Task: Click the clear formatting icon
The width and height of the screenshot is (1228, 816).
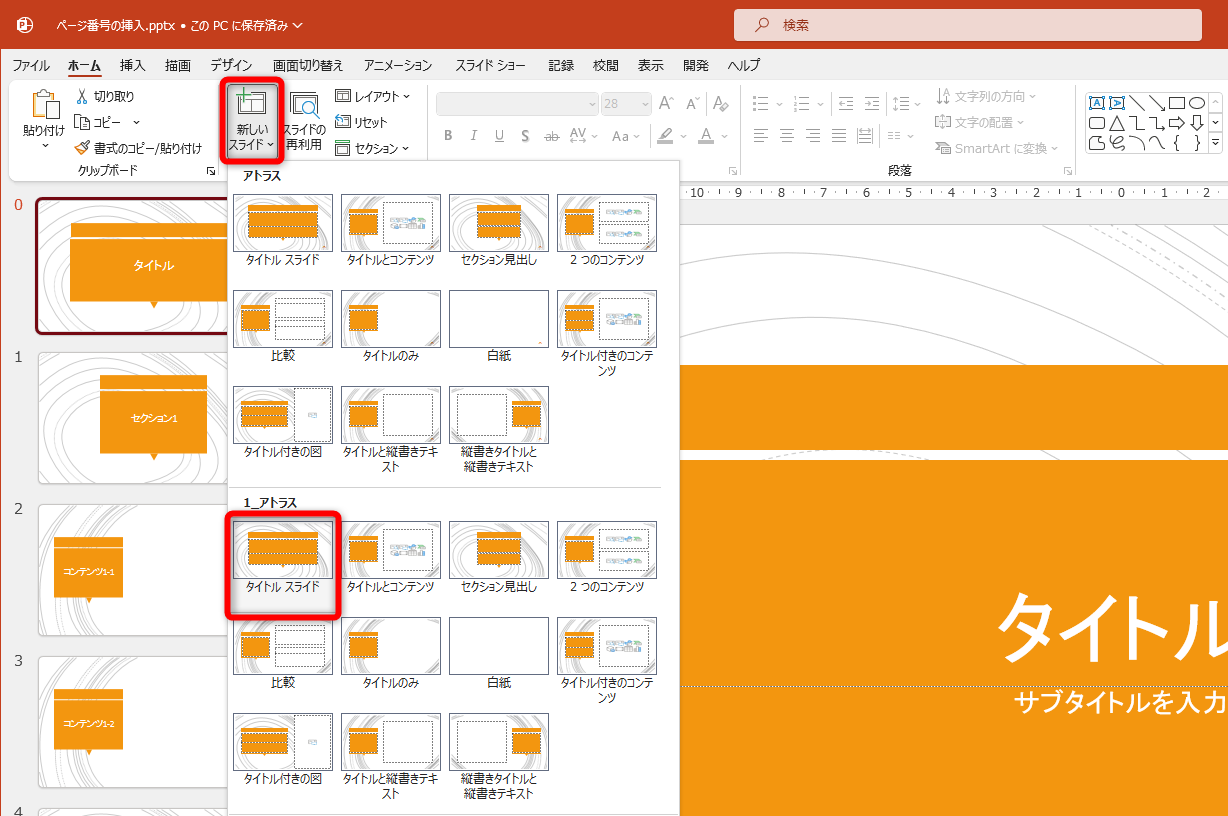Action: click(721, 104)
